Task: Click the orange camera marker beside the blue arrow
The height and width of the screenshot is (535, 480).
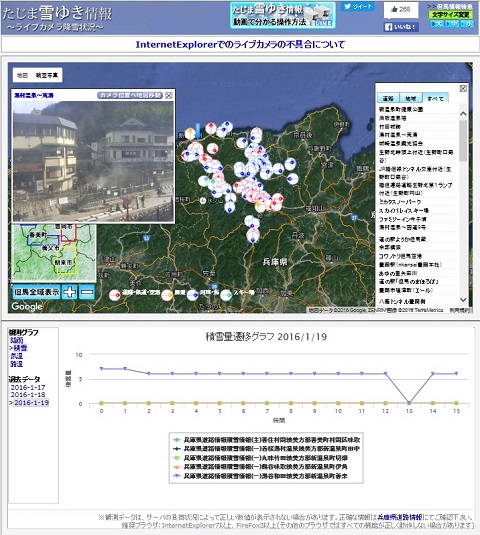Action: coord(190,134)
